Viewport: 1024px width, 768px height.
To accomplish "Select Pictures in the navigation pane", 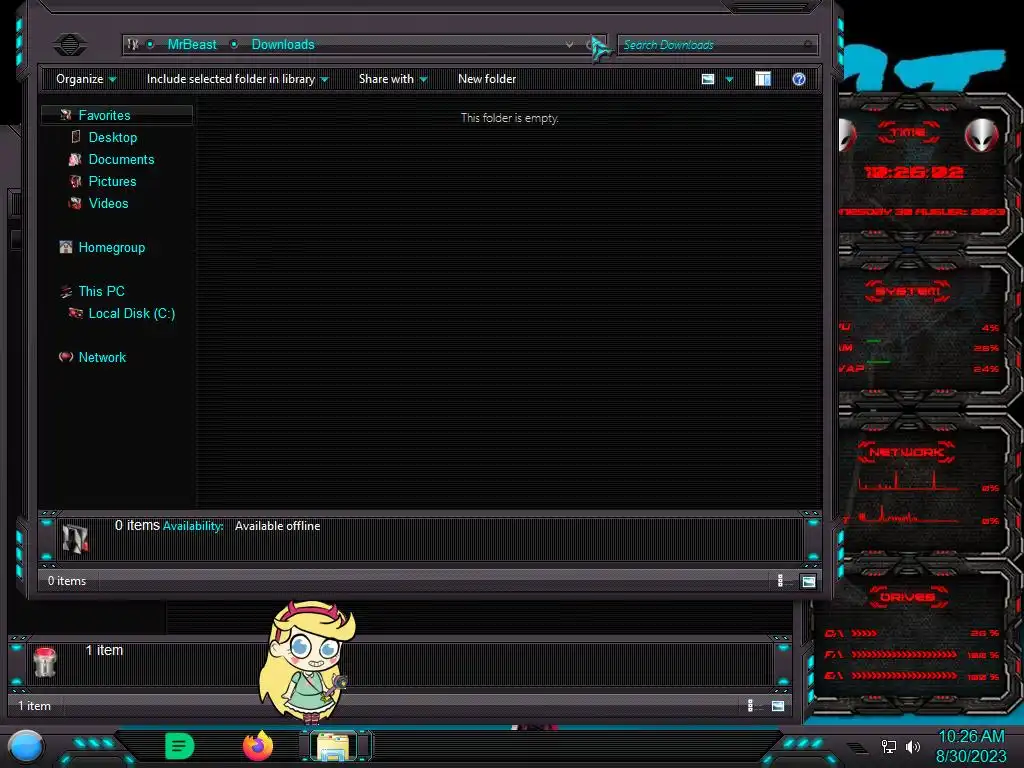I will coord(112,182).
